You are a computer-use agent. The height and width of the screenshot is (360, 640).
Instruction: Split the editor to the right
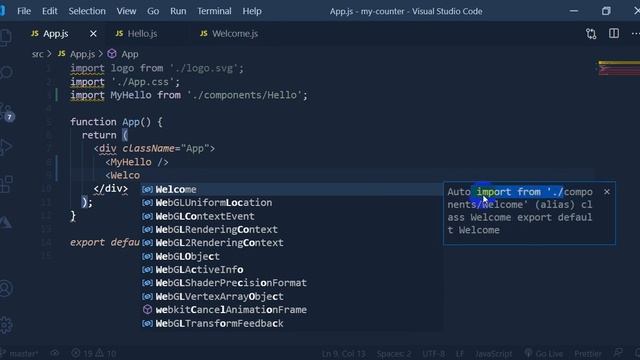614,33
